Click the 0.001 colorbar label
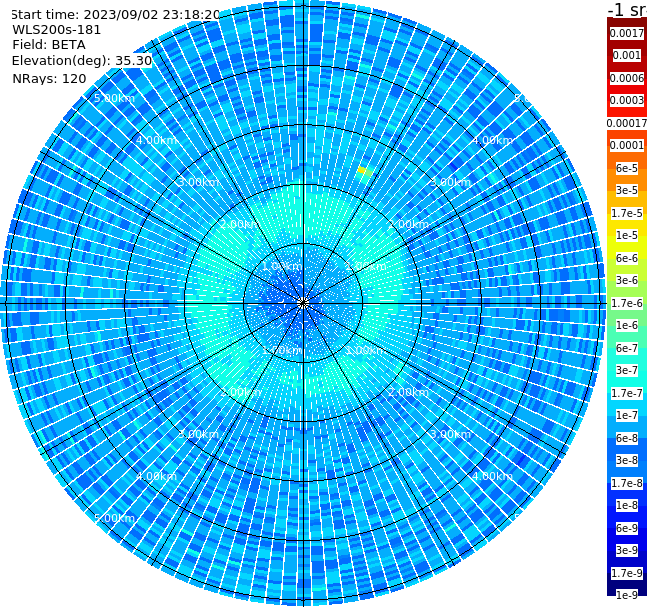 [627, 55]
